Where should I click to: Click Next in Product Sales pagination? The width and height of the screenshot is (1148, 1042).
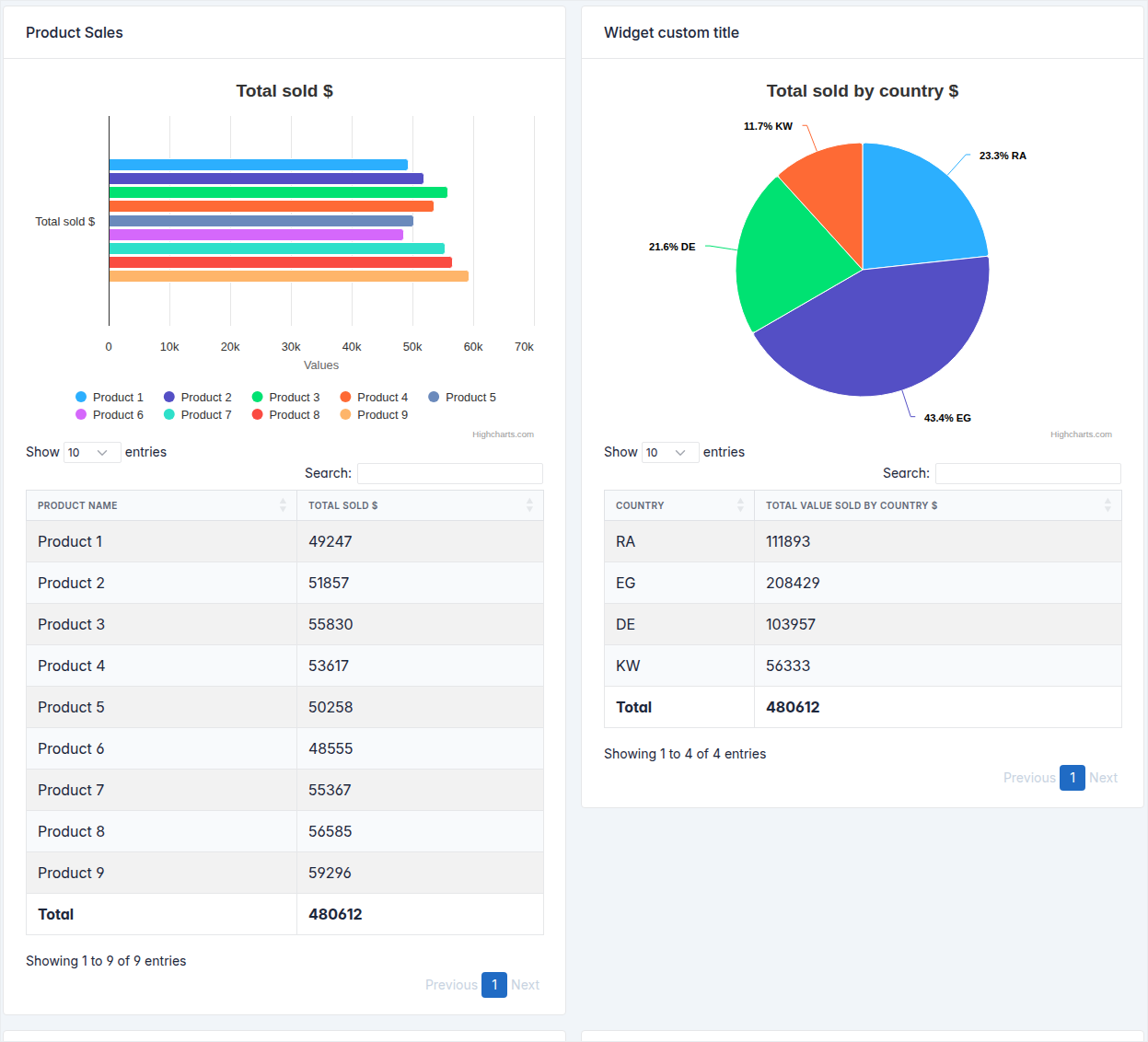click(525, 985)
